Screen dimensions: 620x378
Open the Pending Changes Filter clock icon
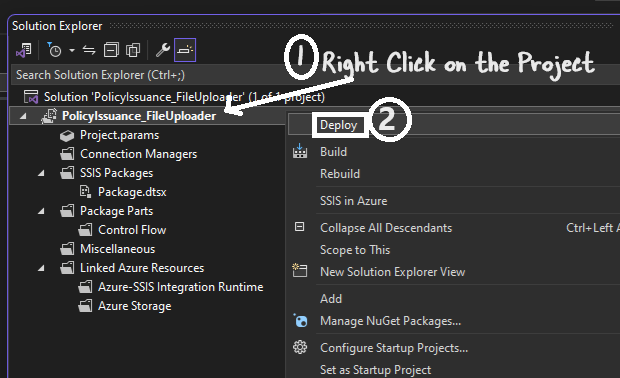click(x=54, y=50)
